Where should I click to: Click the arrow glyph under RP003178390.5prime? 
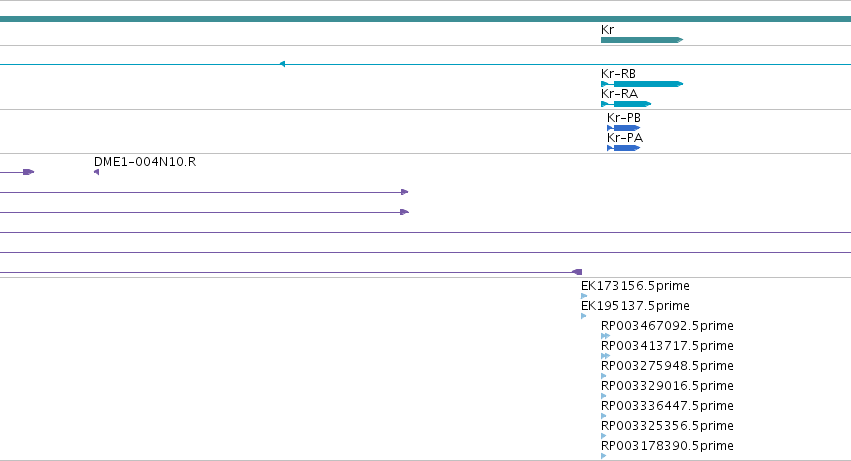(604, 456)
